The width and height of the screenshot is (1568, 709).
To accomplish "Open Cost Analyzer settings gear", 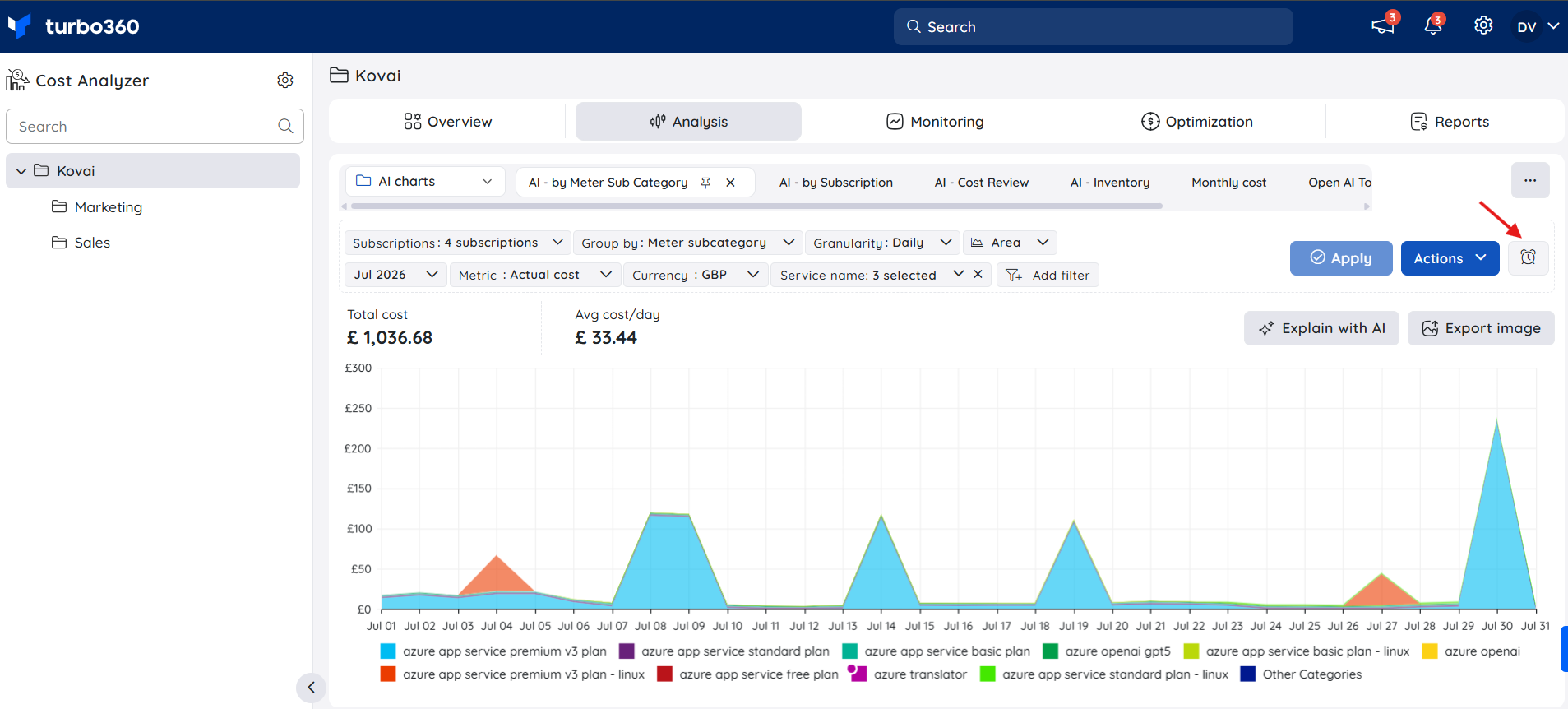I will 285,80.
